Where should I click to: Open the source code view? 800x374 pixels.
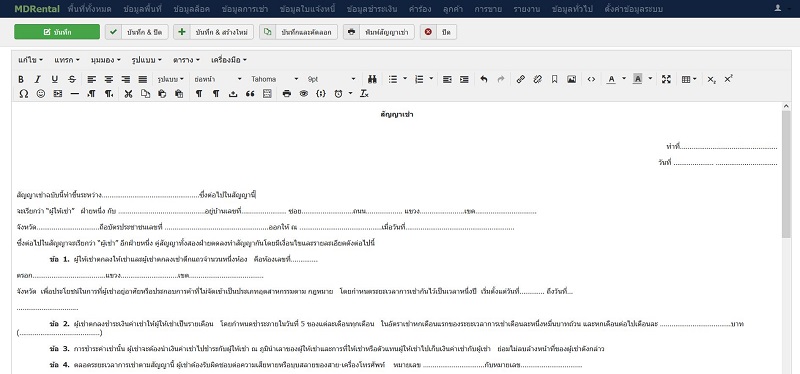pyautogui.click(x=591, y=79)
